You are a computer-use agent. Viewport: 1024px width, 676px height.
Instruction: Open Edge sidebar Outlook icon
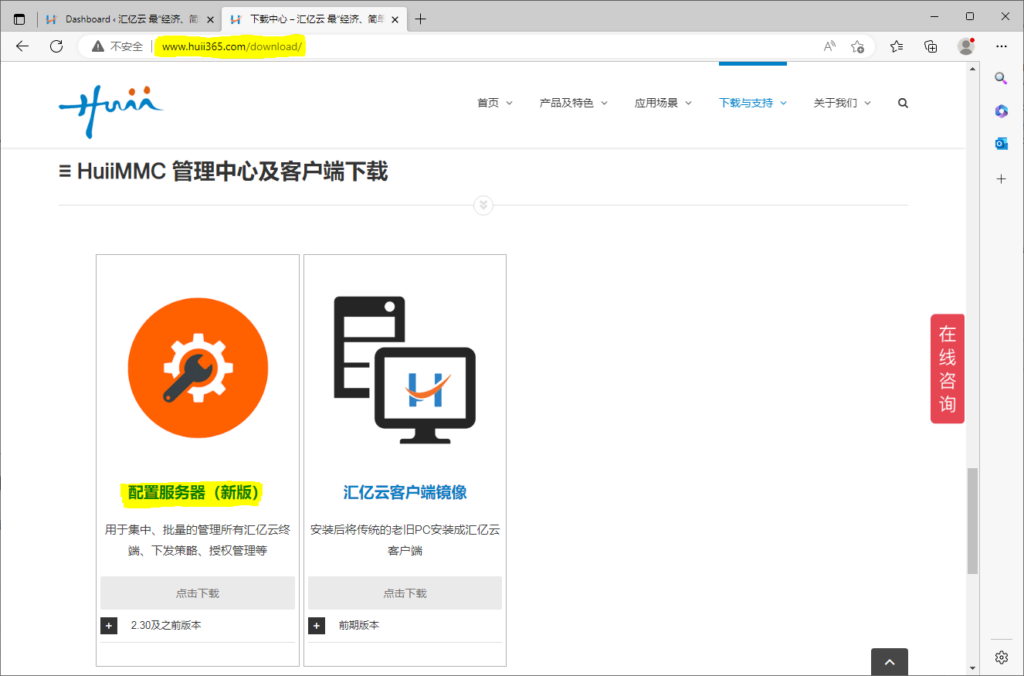1001,144
